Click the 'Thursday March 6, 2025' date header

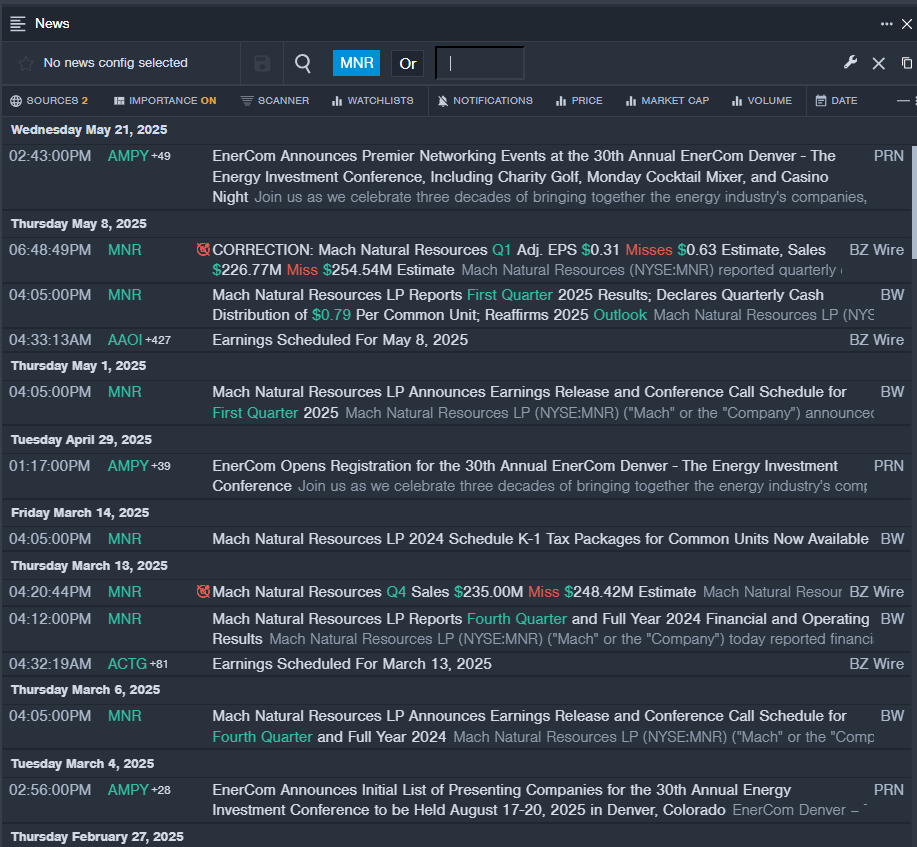pos(85,690)
